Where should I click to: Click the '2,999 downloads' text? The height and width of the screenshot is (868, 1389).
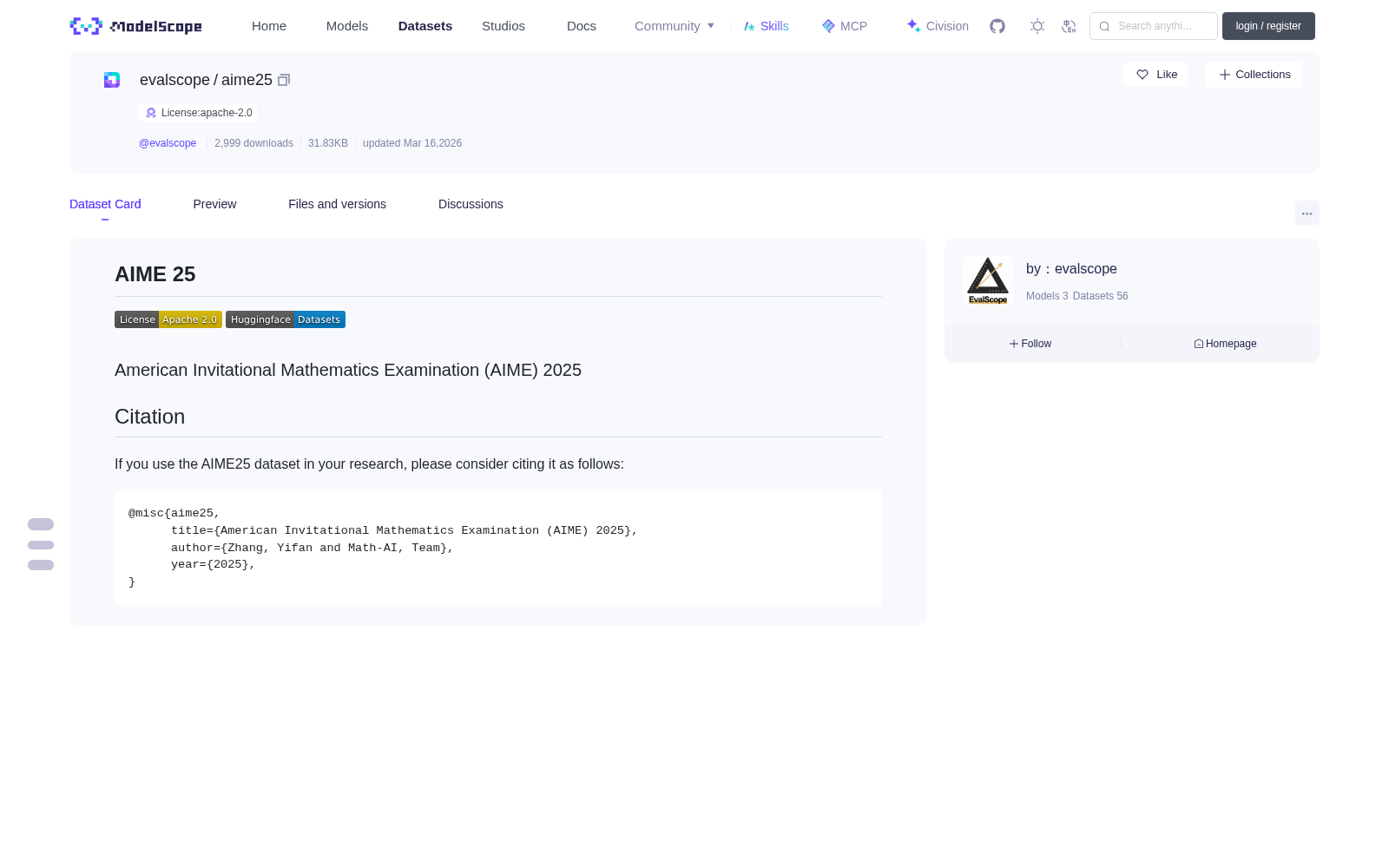tap(253, 143)
